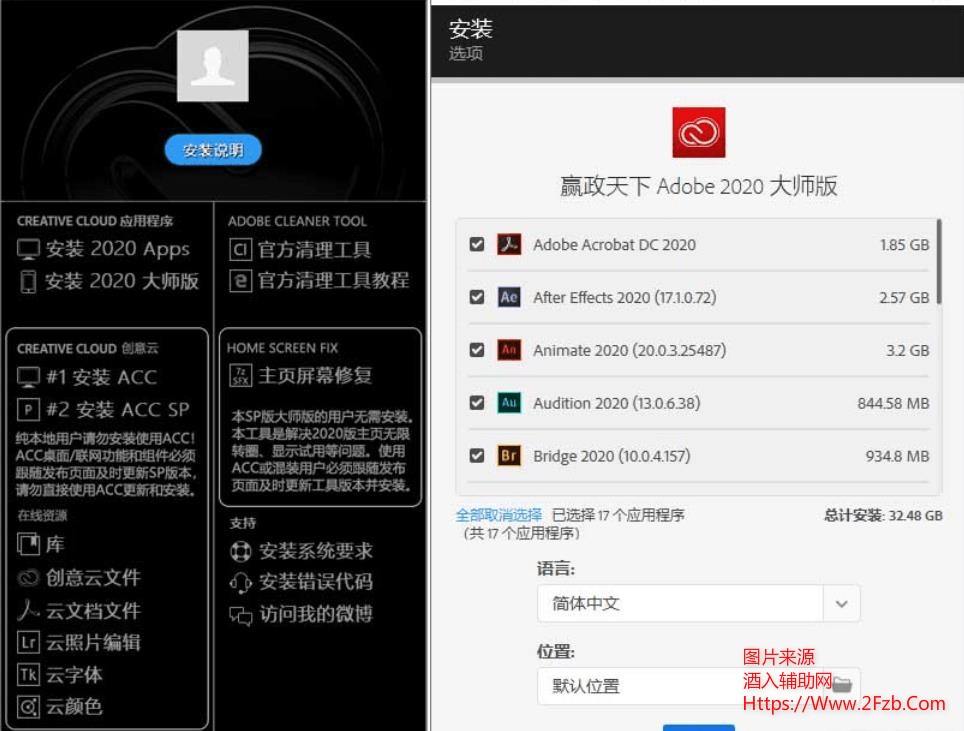Toggle the Bridge 2020 checkbox
Image resolution: width=964 pixels, height=731 pixels.
click(477, 456)
